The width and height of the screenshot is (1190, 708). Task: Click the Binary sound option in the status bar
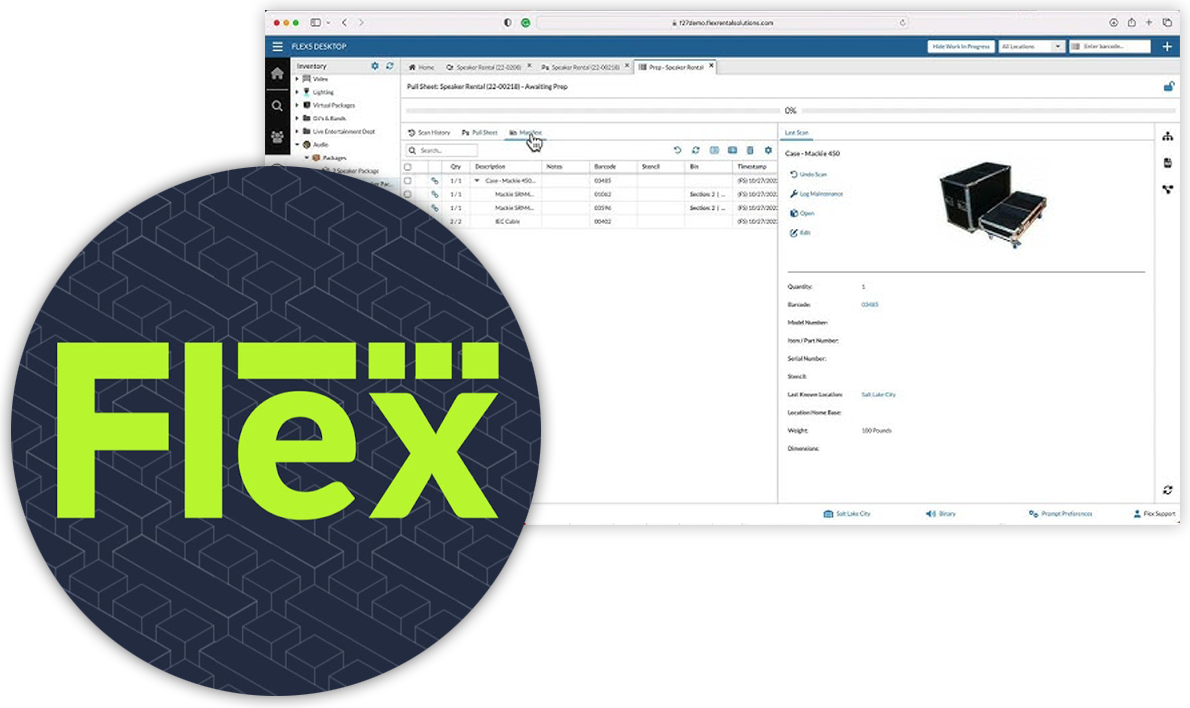[941, 514]
